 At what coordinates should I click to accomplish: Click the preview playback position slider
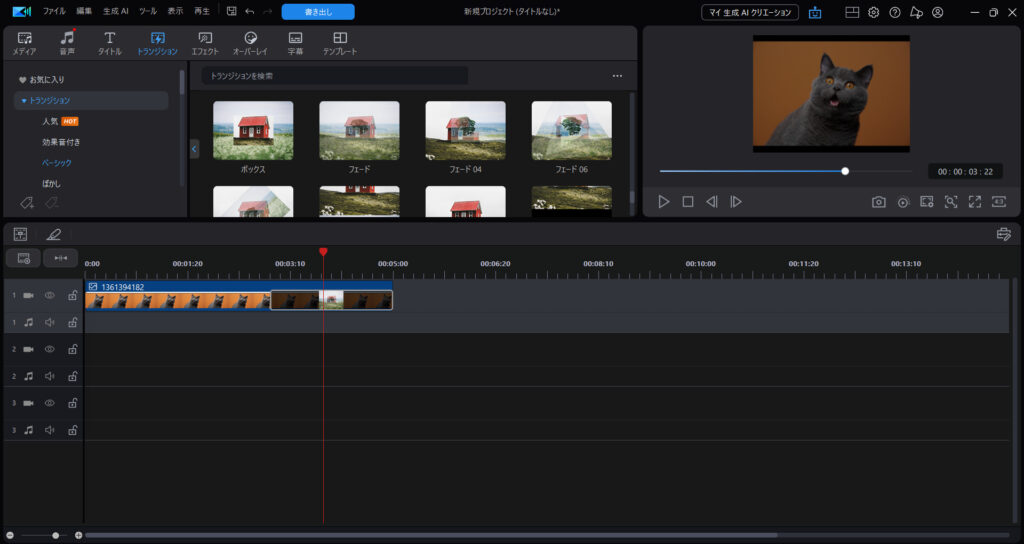pyautogui.click(x=845, y=171)
